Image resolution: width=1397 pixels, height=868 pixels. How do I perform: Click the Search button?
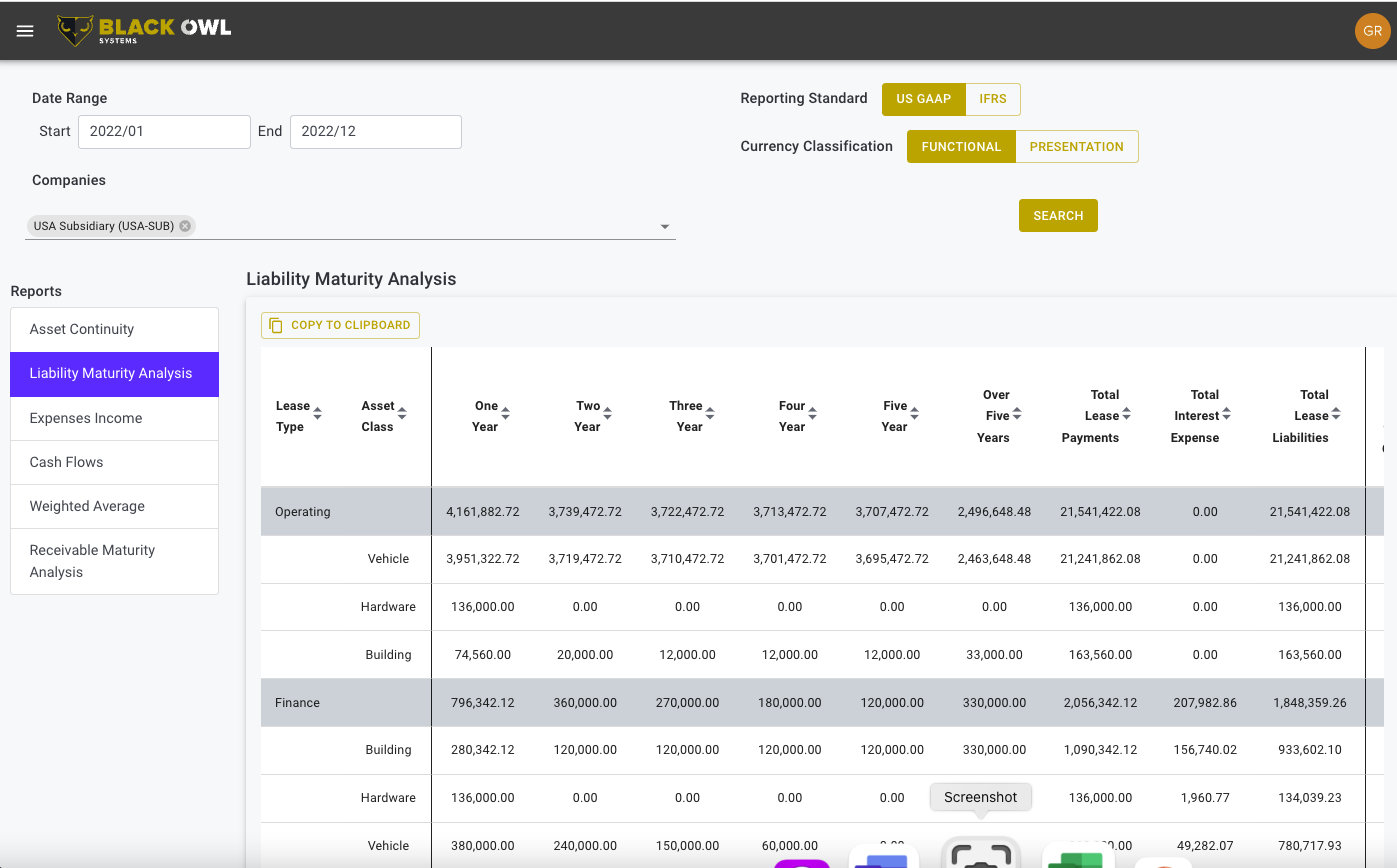pyautogui.click(x=1058, y=215)
